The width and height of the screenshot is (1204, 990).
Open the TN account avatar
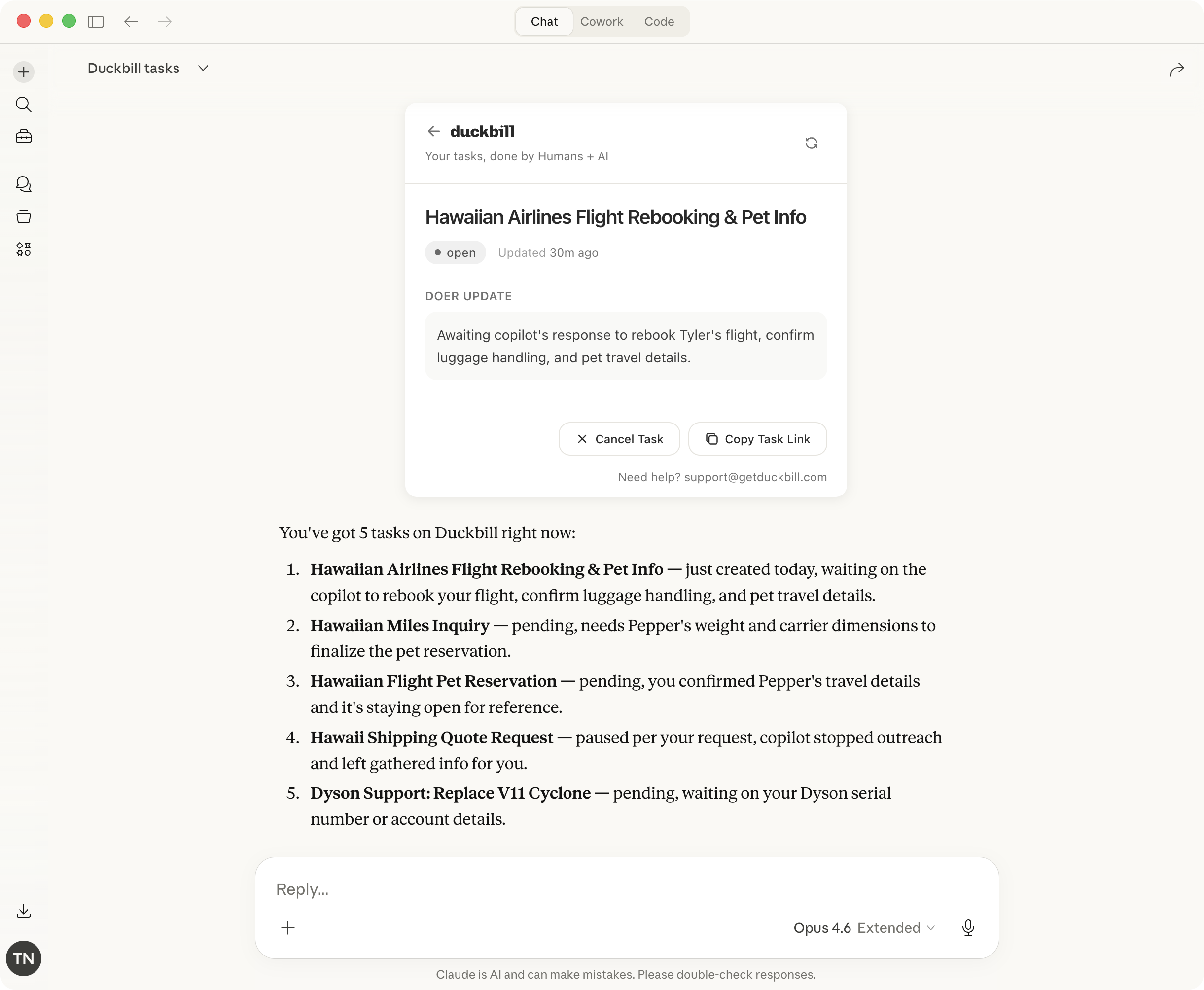point(23,958)
